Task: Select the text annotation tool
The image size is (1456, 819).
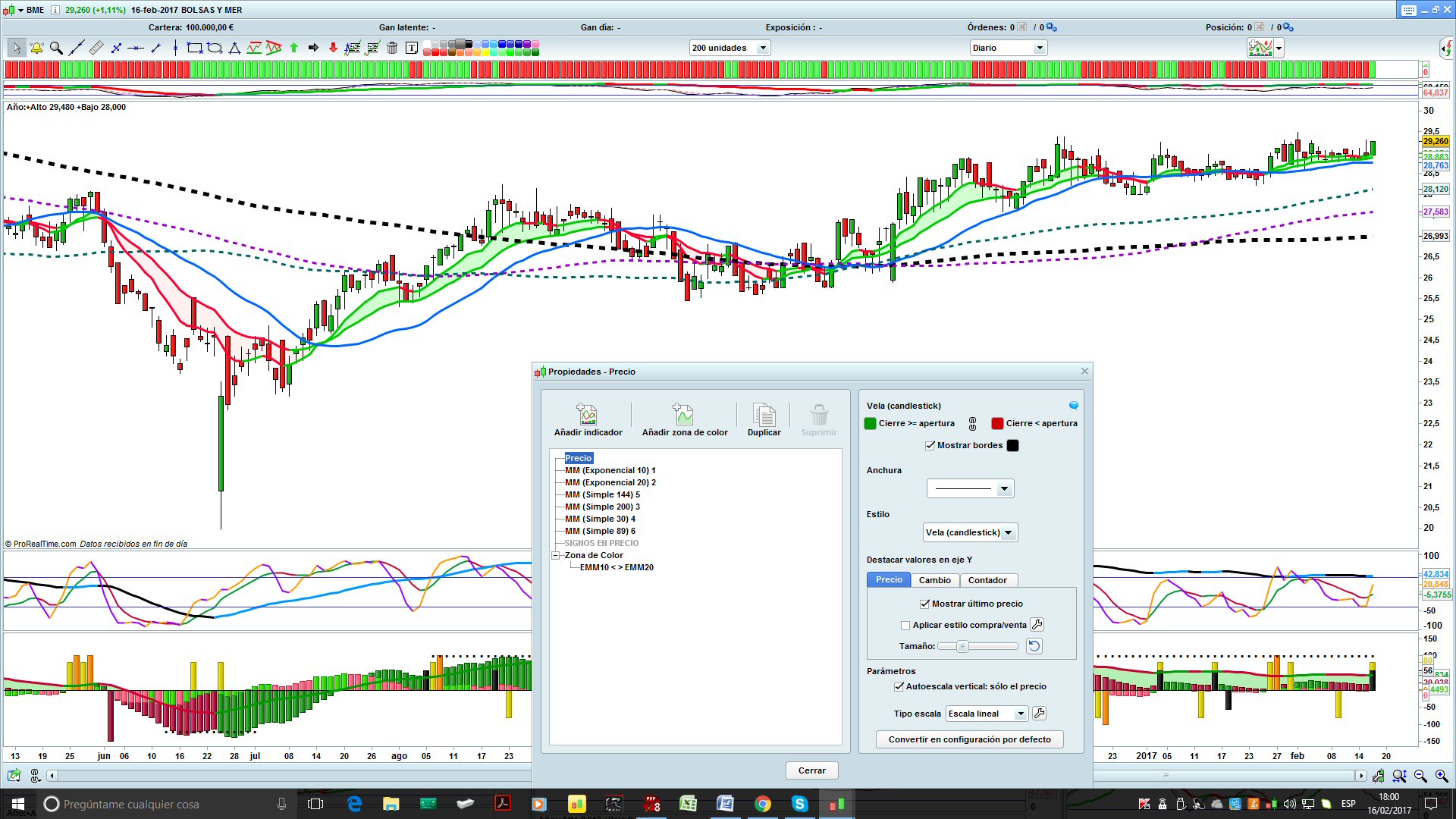Action: (x=412, y=48)
